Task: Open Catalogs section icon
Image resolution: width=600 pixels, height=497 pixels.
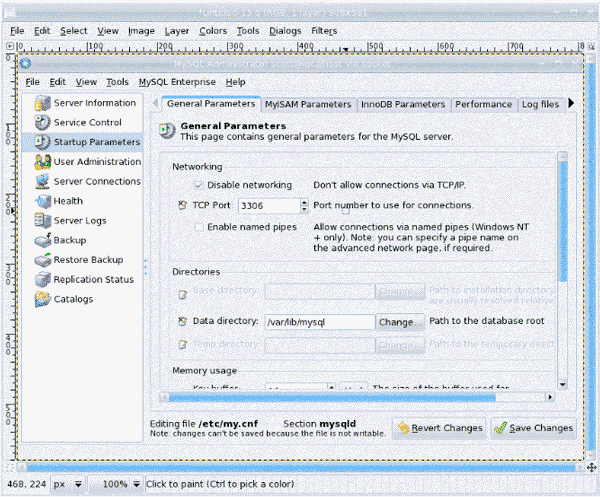Action: 42,299
